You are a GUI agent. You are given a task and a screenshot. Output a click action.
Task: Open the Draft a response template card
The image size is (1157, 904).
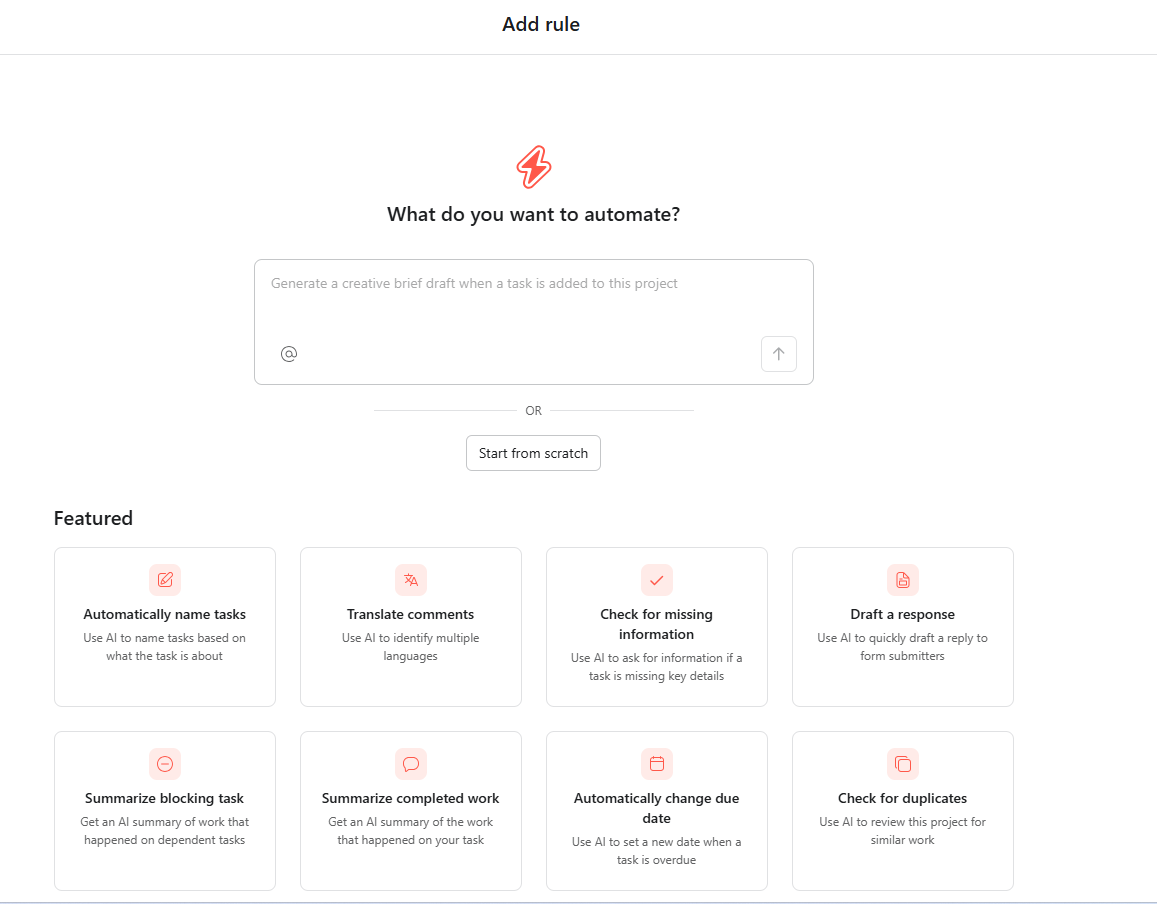coord(902,627)
